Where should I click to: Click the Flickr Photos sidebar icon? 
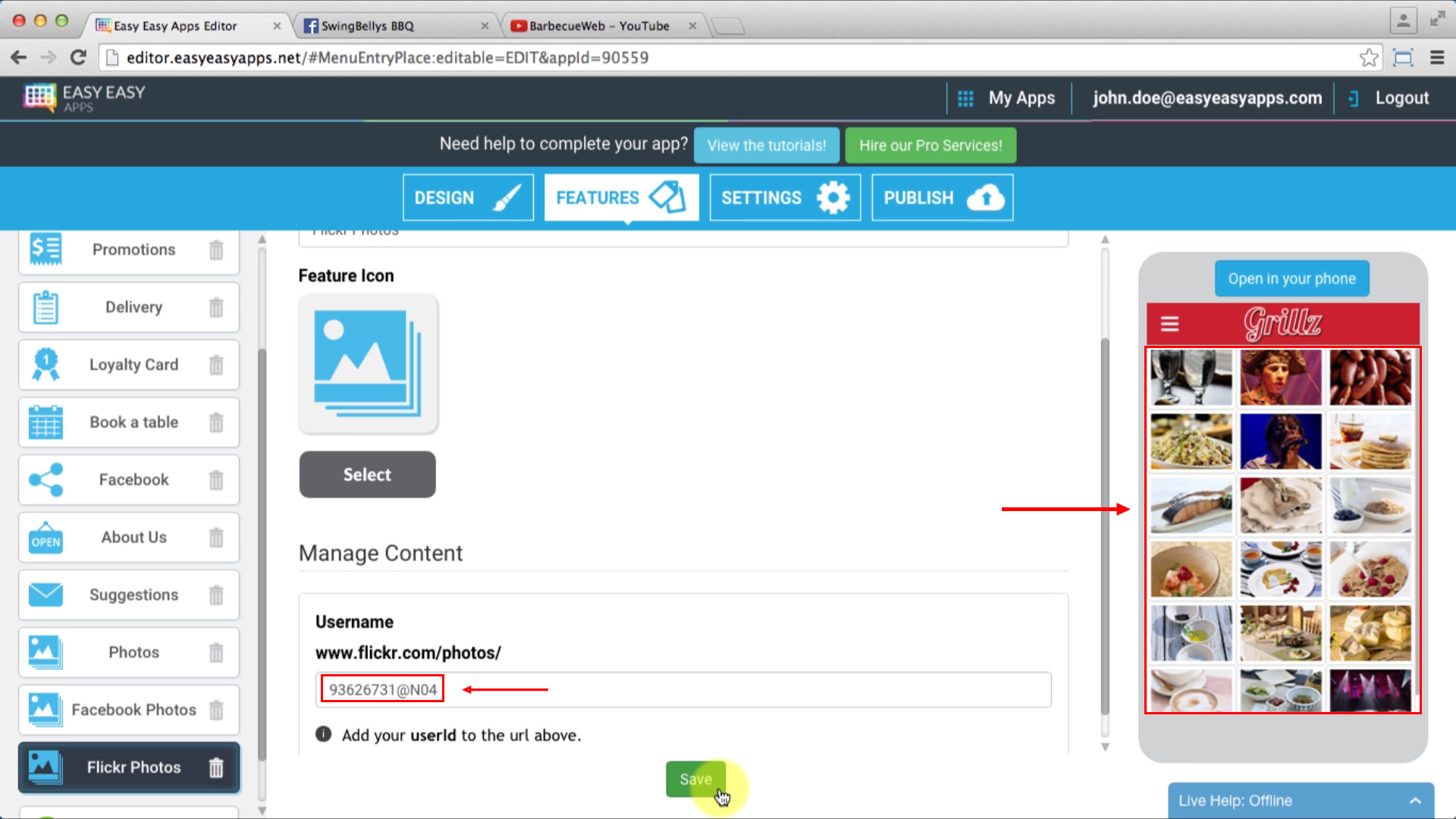point(44,767)
